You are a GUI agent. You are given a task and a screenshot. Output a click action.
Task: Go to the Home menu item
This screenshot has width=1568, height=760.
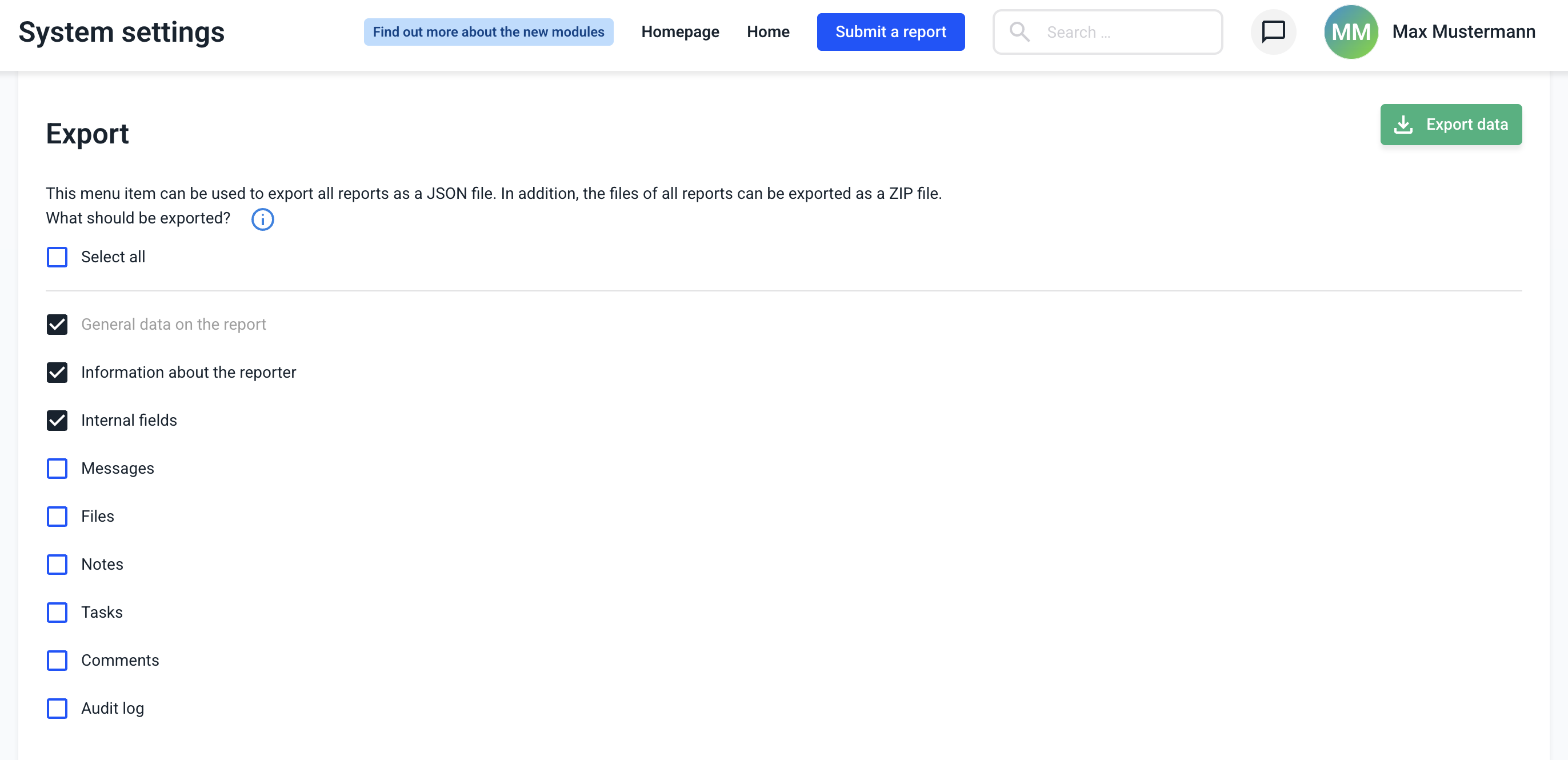767,31
